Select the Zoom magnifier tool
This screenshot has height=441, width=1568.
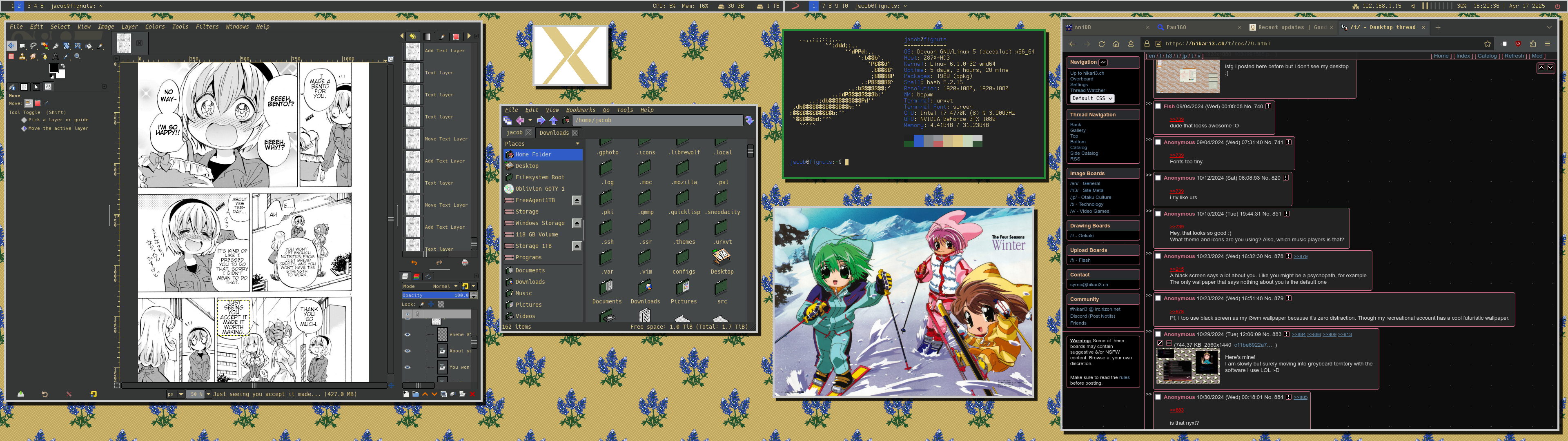[77, 57]
